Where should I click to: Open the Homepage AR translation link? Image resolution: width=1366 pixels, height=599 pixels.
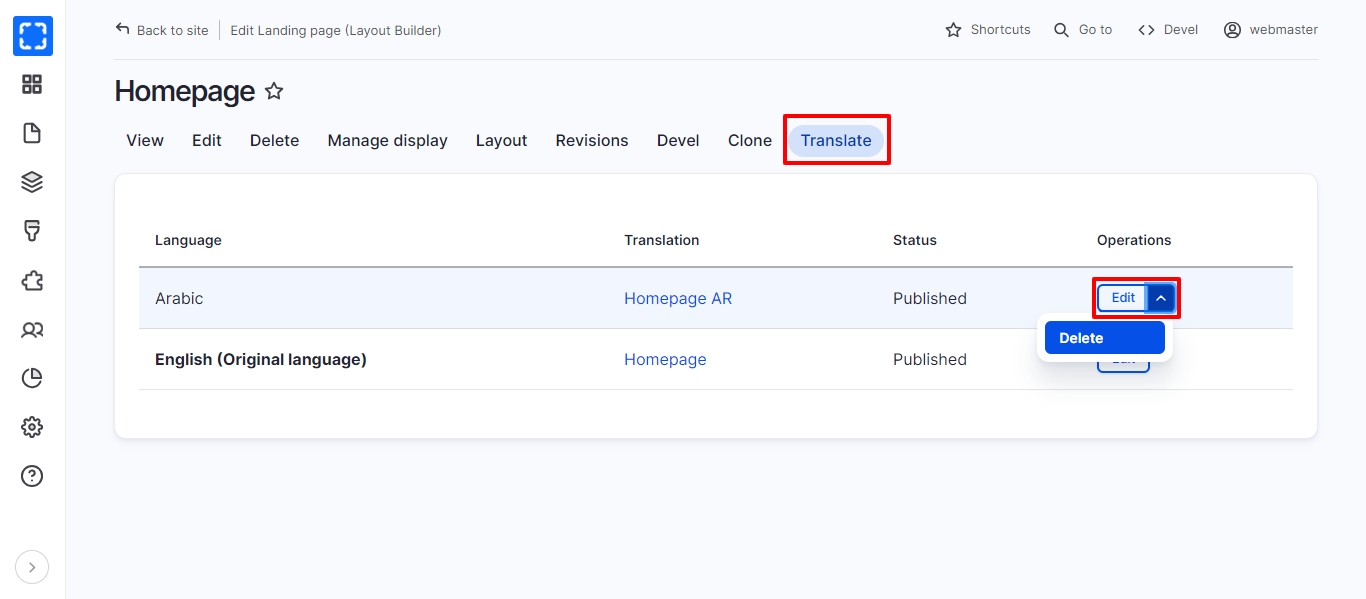(x=677, y=298)
